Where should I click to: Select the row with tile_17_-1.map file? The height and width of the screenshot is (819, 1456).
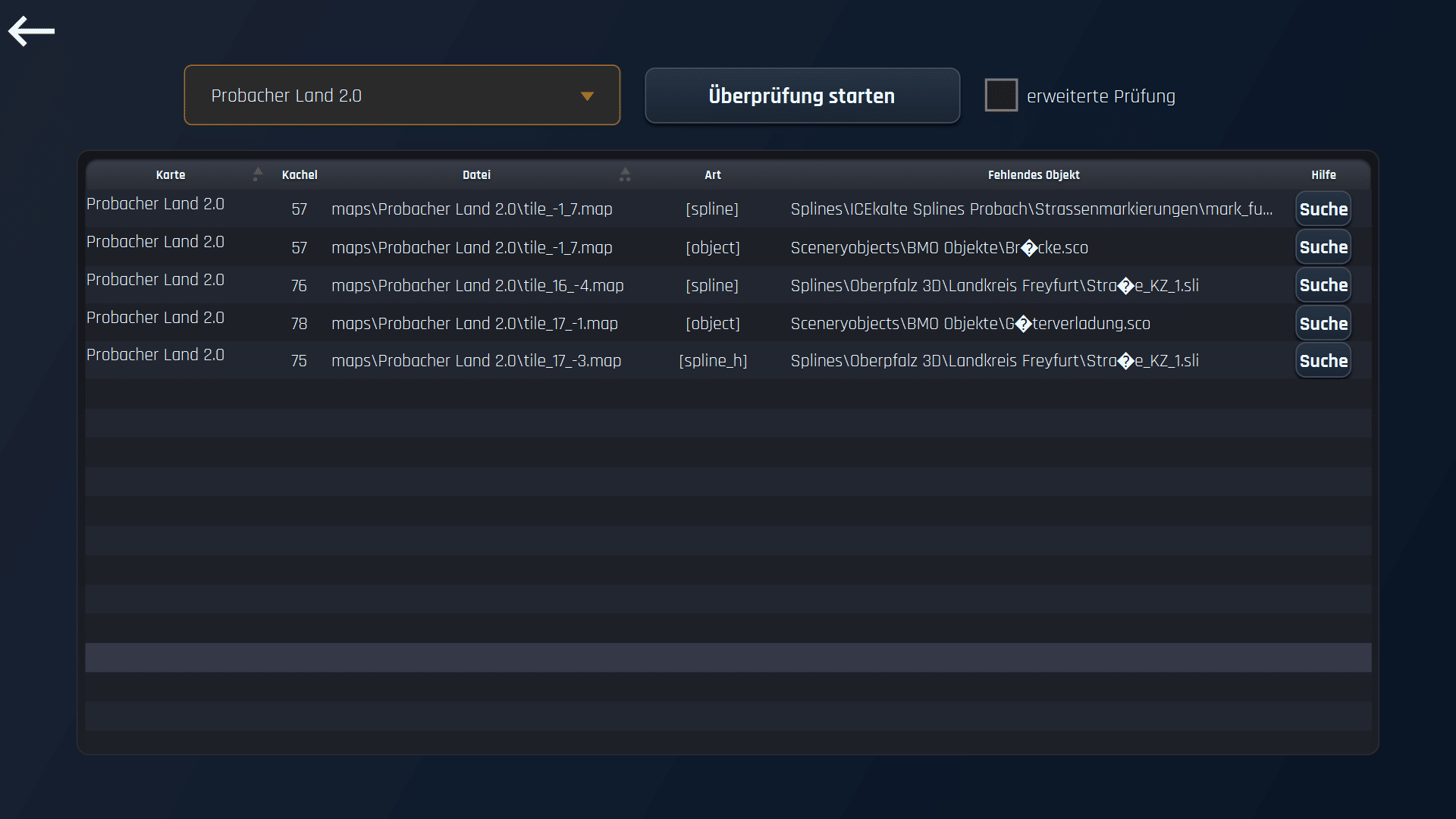pyautogui.click(x=474, y=324)
